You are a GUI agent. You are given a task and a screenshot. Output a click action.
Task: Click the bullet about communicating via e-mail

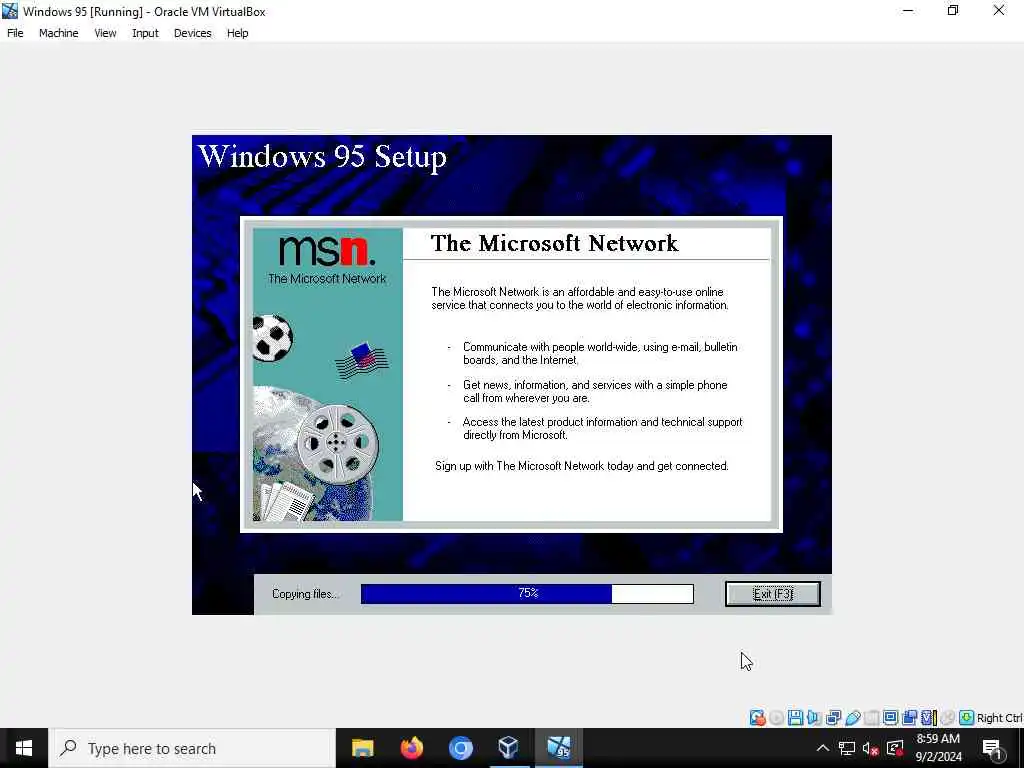click(600, 353)
